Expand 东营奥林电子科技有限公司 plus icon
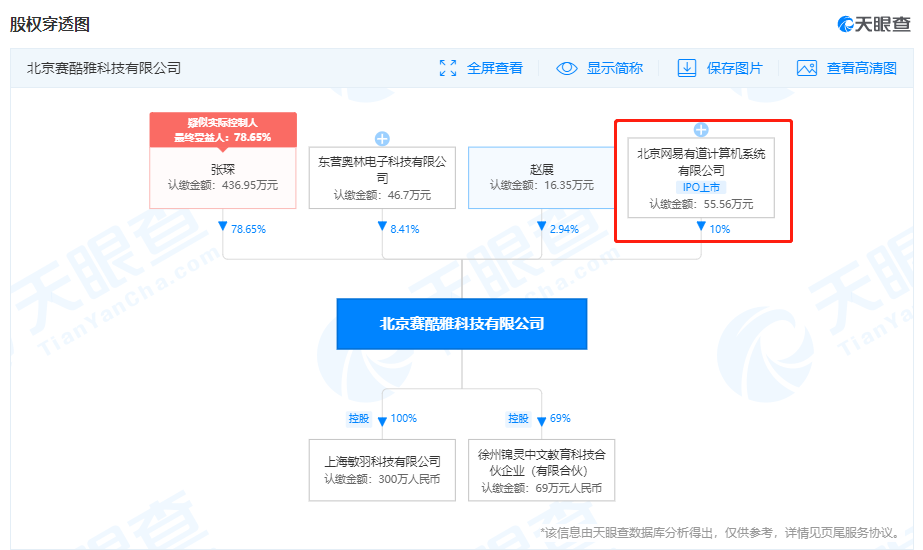 click(382, 139)
